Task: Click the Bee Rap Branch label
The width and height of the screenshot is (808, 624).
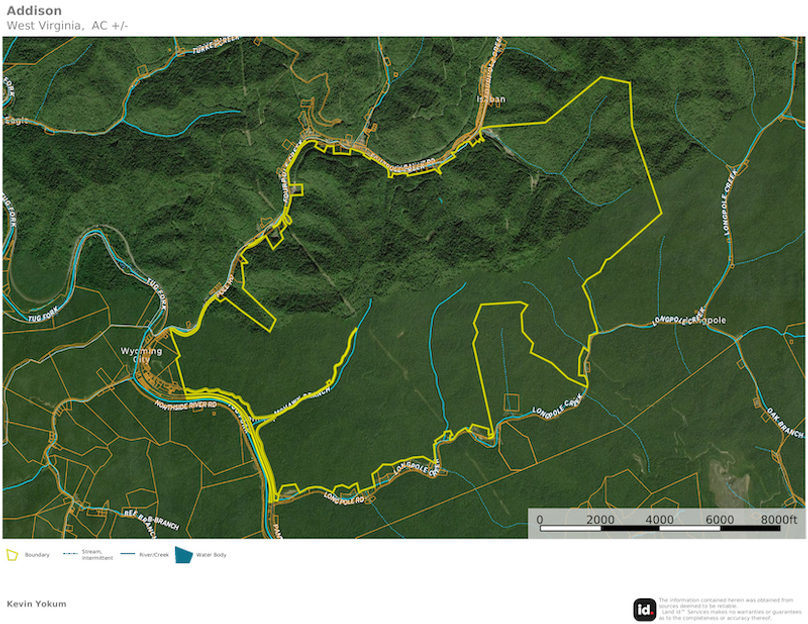Action: click(x=150, y=516)
